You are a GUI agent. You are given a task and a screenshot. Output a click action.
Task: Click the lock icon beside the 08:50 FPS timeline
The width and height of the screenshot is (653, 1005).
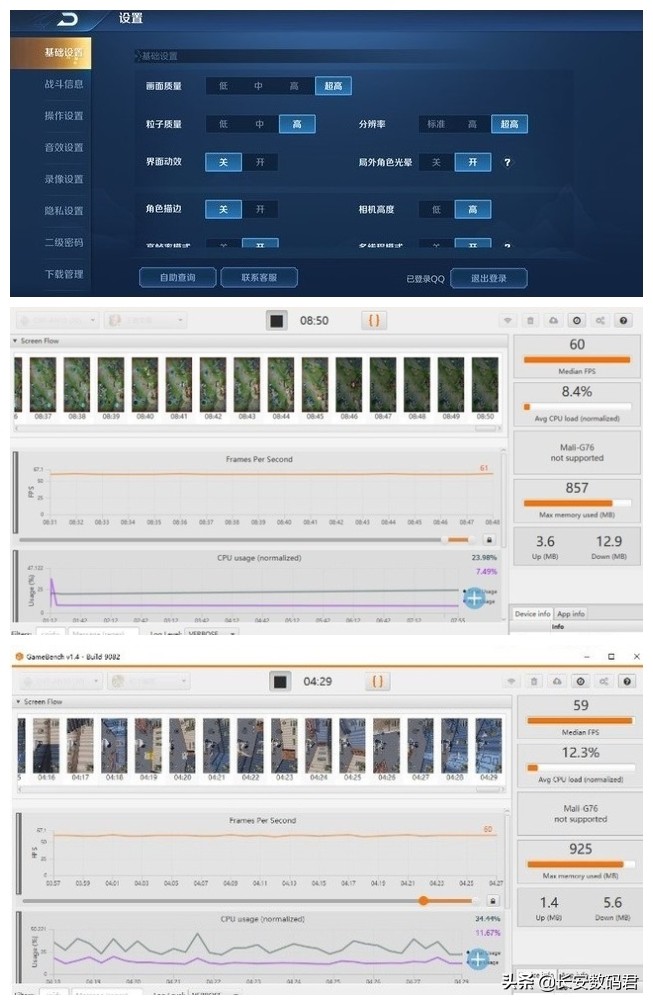click(489, 540)
